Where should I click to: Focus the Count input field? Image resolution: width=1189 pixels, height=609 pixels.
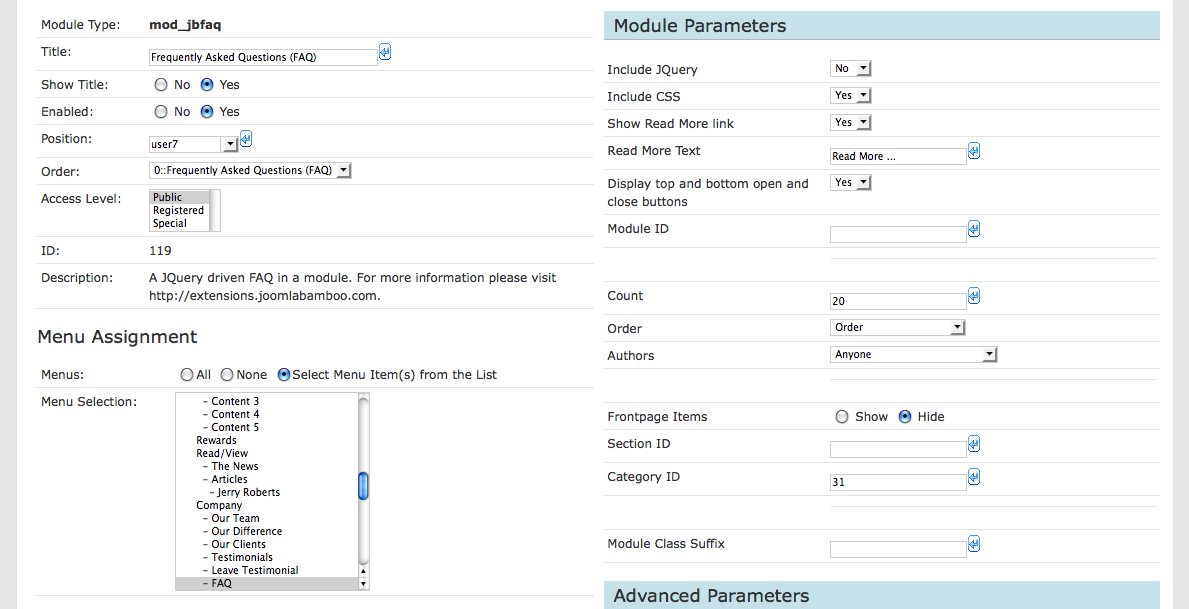point(898,301)
